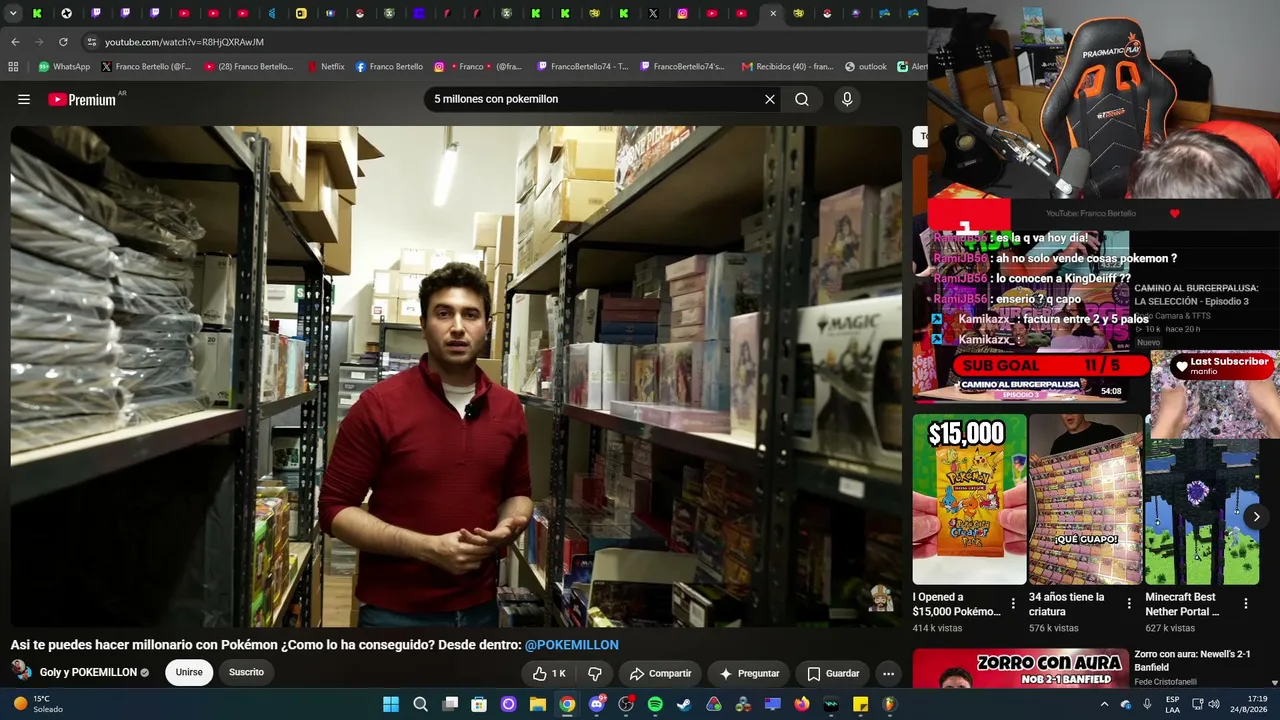Open options for the 'I Opened a $15,000 Pokémon' short
Screen dimensions: 1280x720
click(x=1013, y=603)
